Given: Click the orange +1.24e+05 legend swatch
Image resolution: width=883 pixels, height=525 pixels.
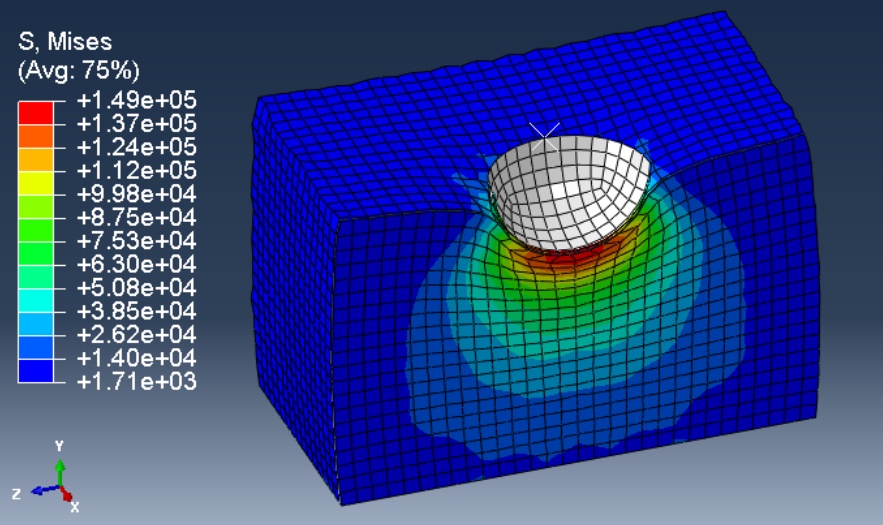Looking at the screenshot, I should [36, 136].
